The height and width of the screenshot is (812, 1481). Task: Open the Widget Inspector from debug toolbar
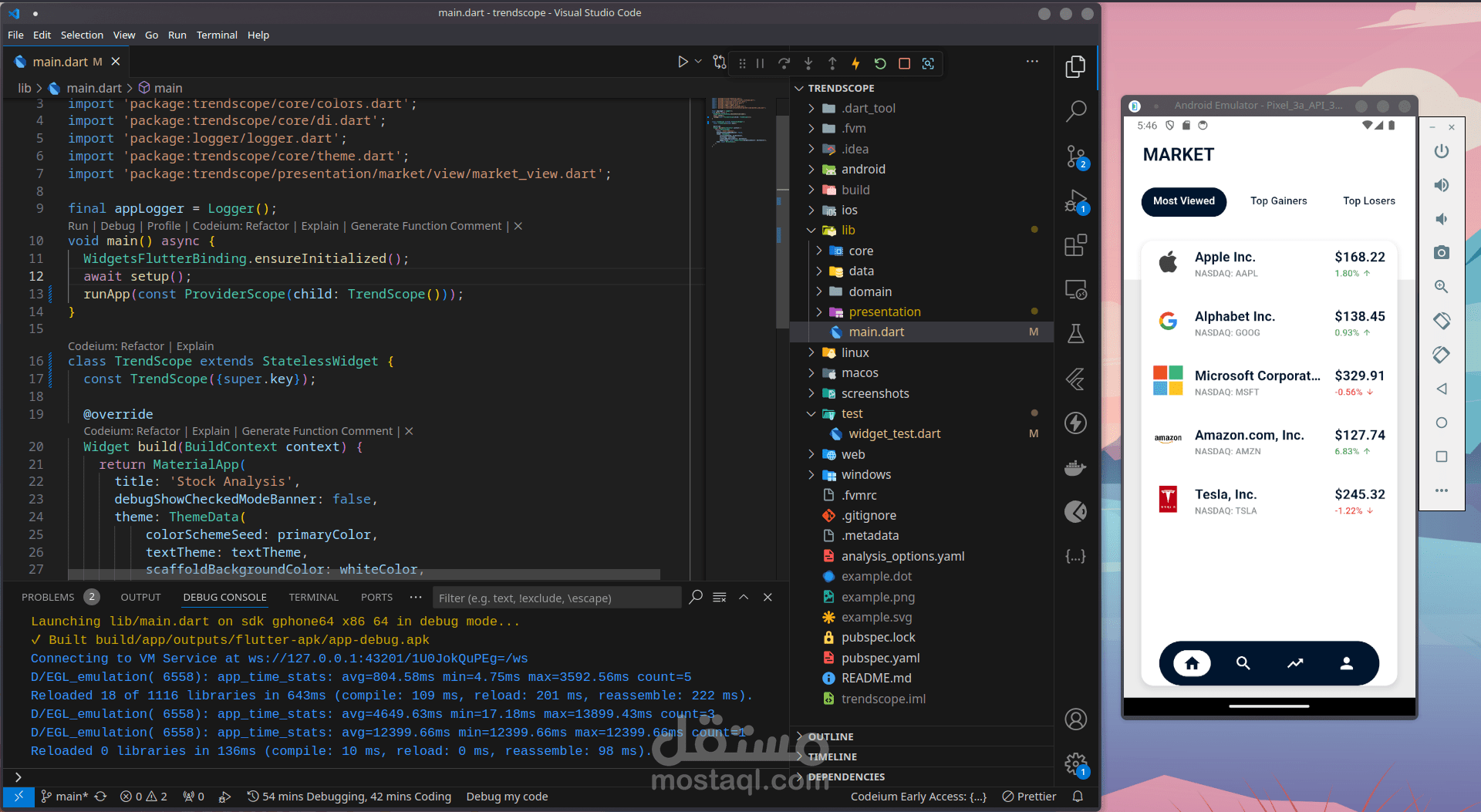(928, 63)
